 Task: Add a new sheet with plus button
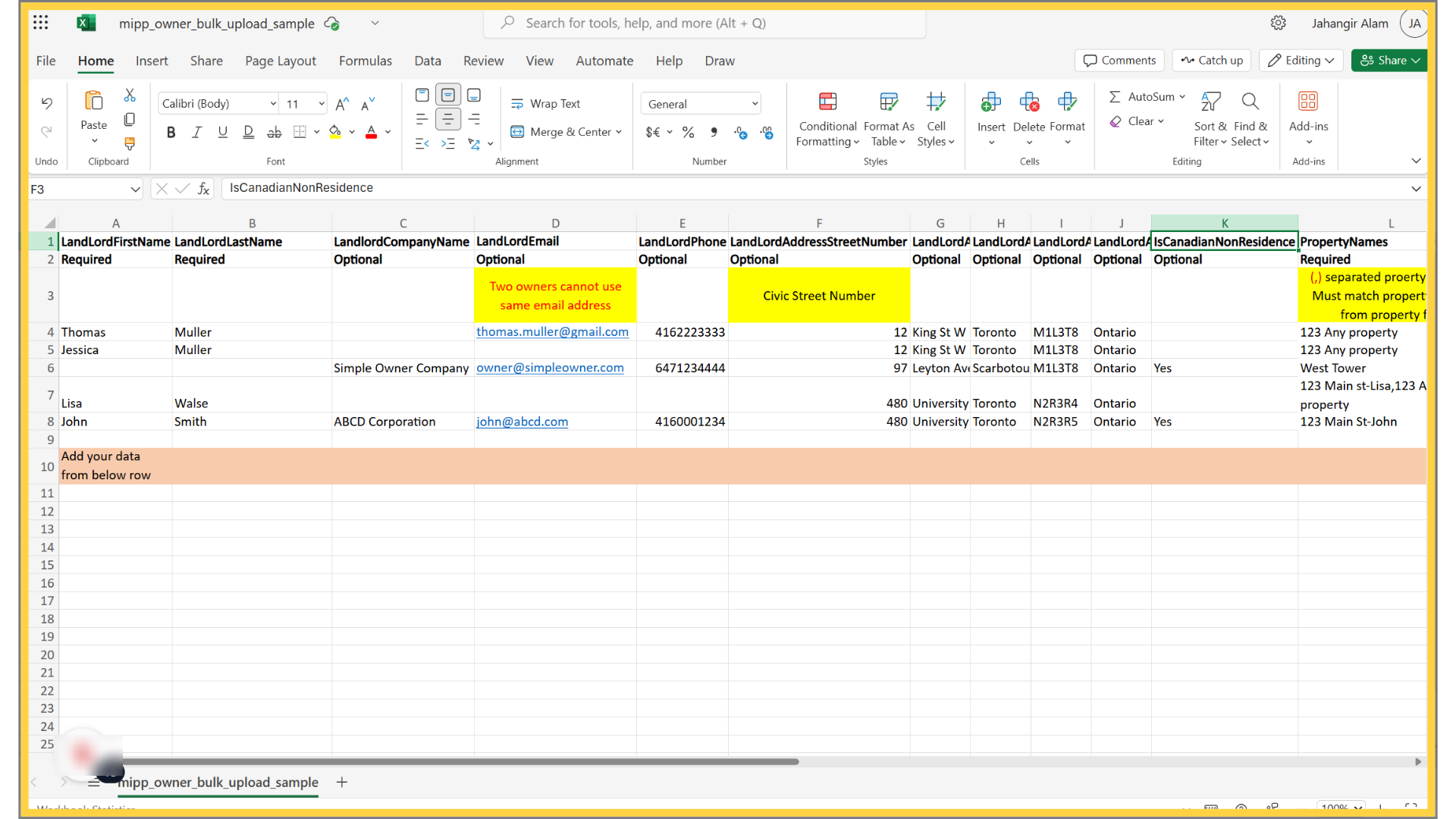click(x=342, y=782)
